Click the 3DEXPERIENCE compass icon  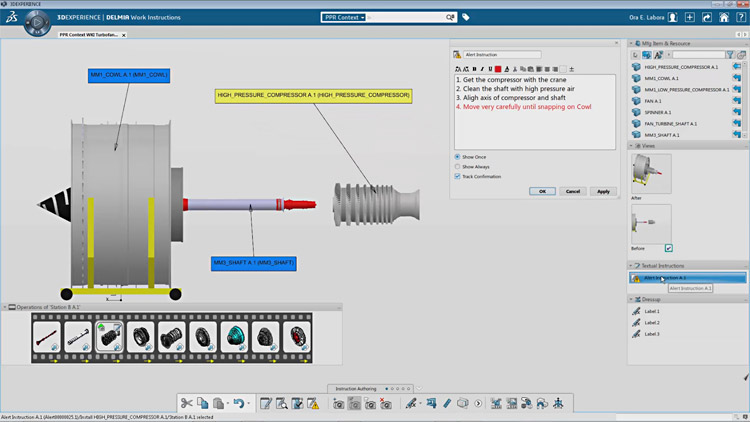[38, 21]
